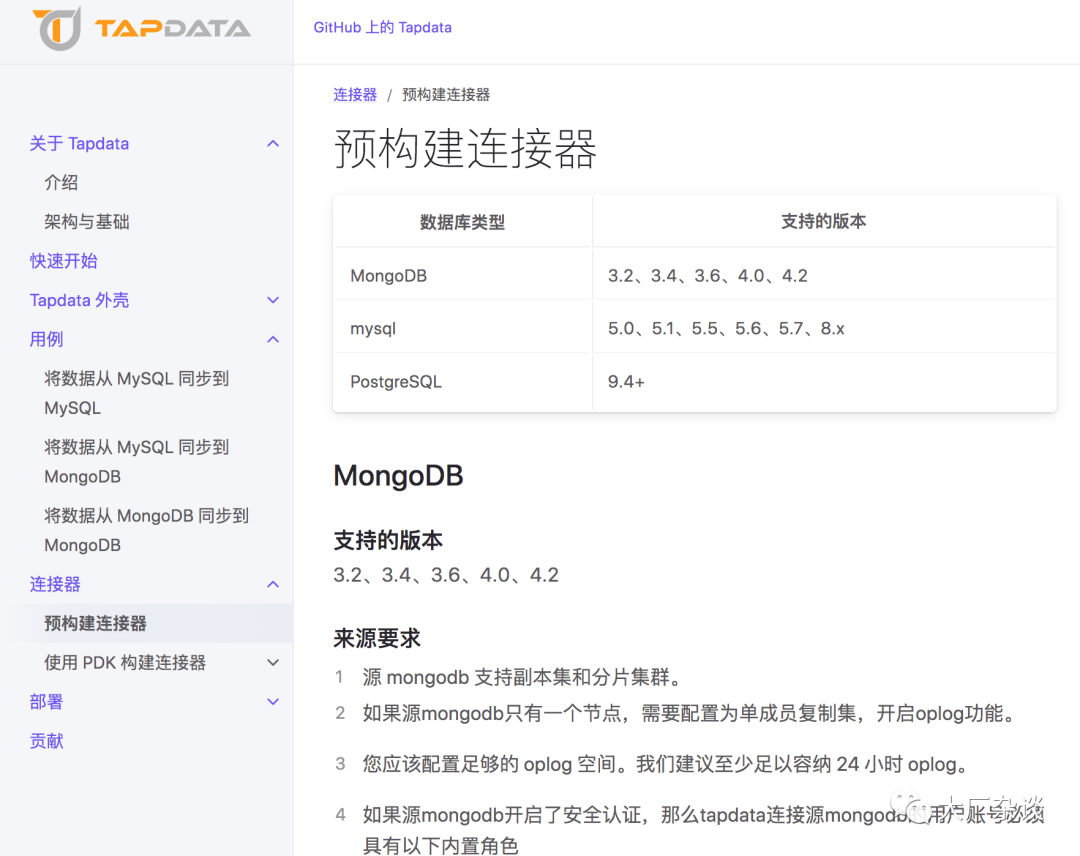The image size is (1080, 856).
Task: Click the 来源要求 heading
Action: (x=377, y=638)
